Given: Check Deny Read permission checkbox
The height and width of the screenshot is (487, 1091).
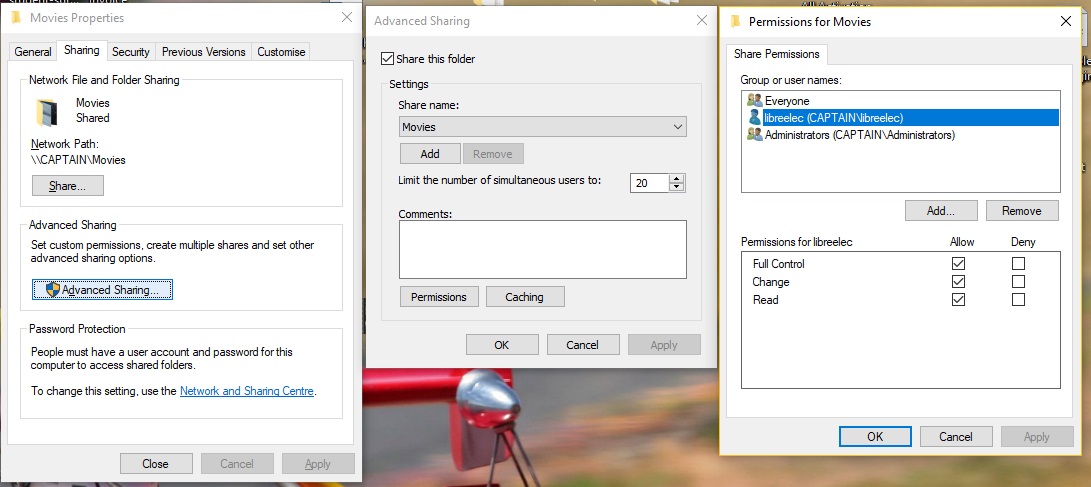Looking at the screenshot, I should point(1018,300).
